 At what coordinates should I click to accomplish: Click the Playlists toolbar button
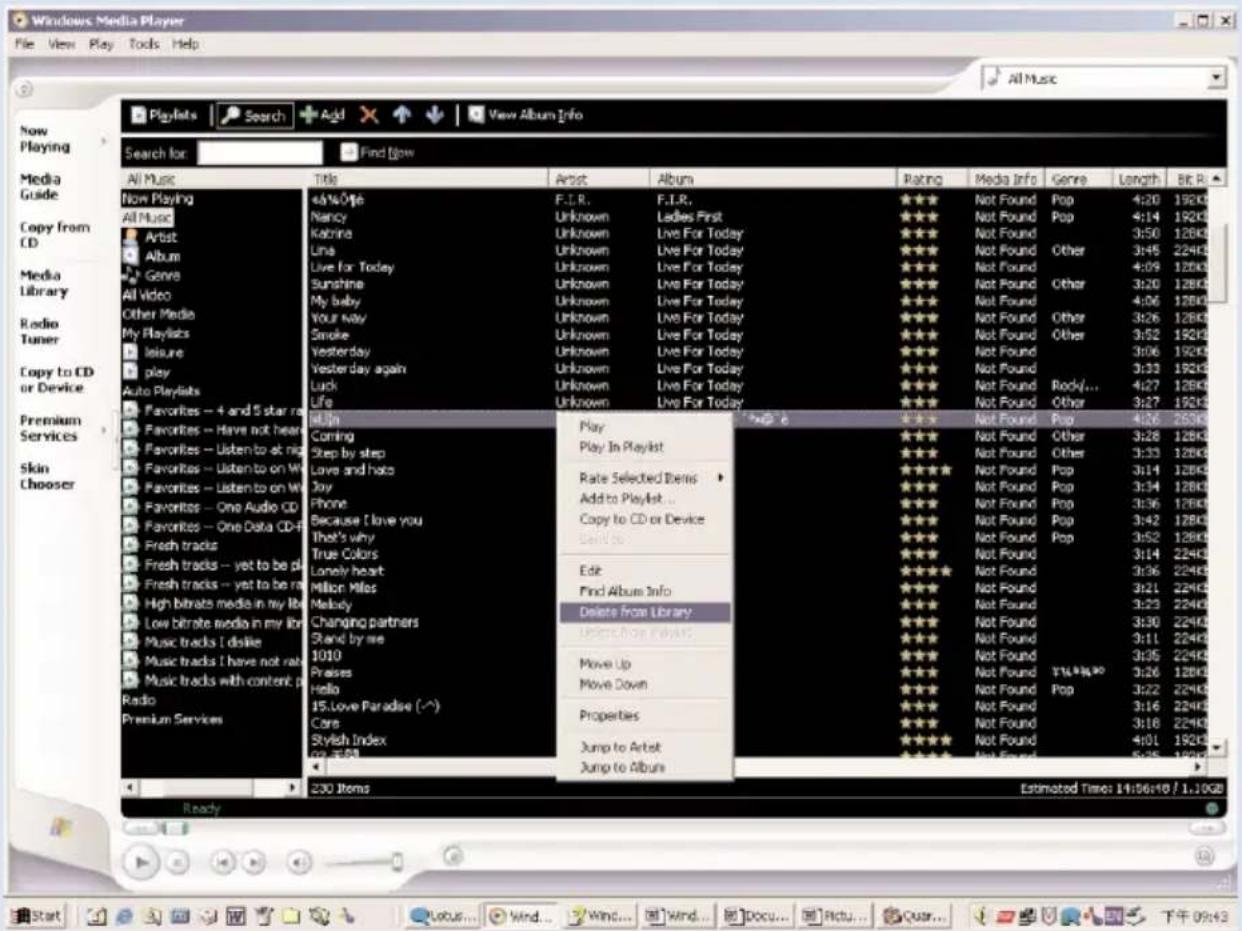tap(166, 116)
